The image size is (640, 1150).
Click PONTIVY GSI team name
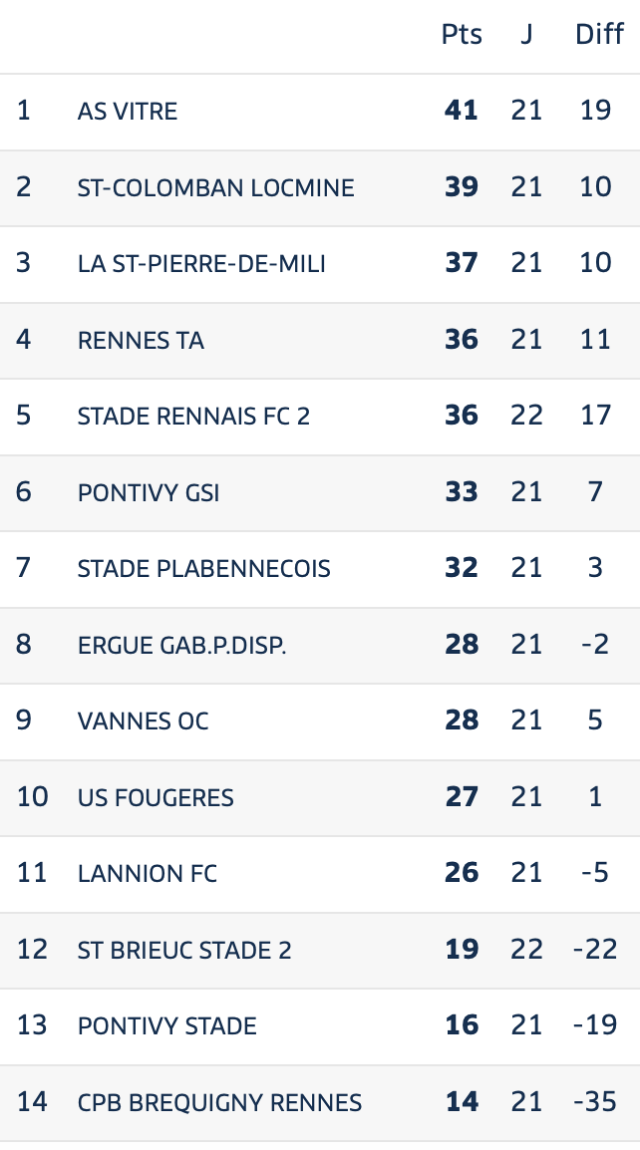(148, 493)
